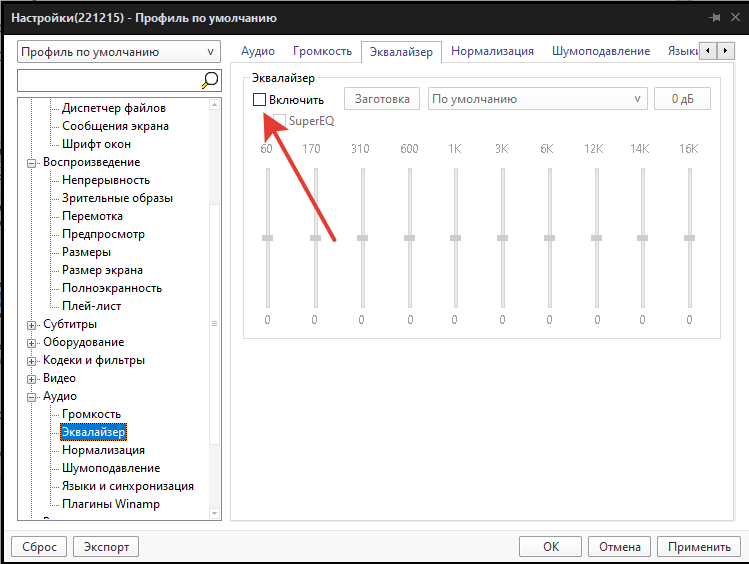
Task: Enable the equalizer 'Включить' checkbox
Action: coord(260,99)
